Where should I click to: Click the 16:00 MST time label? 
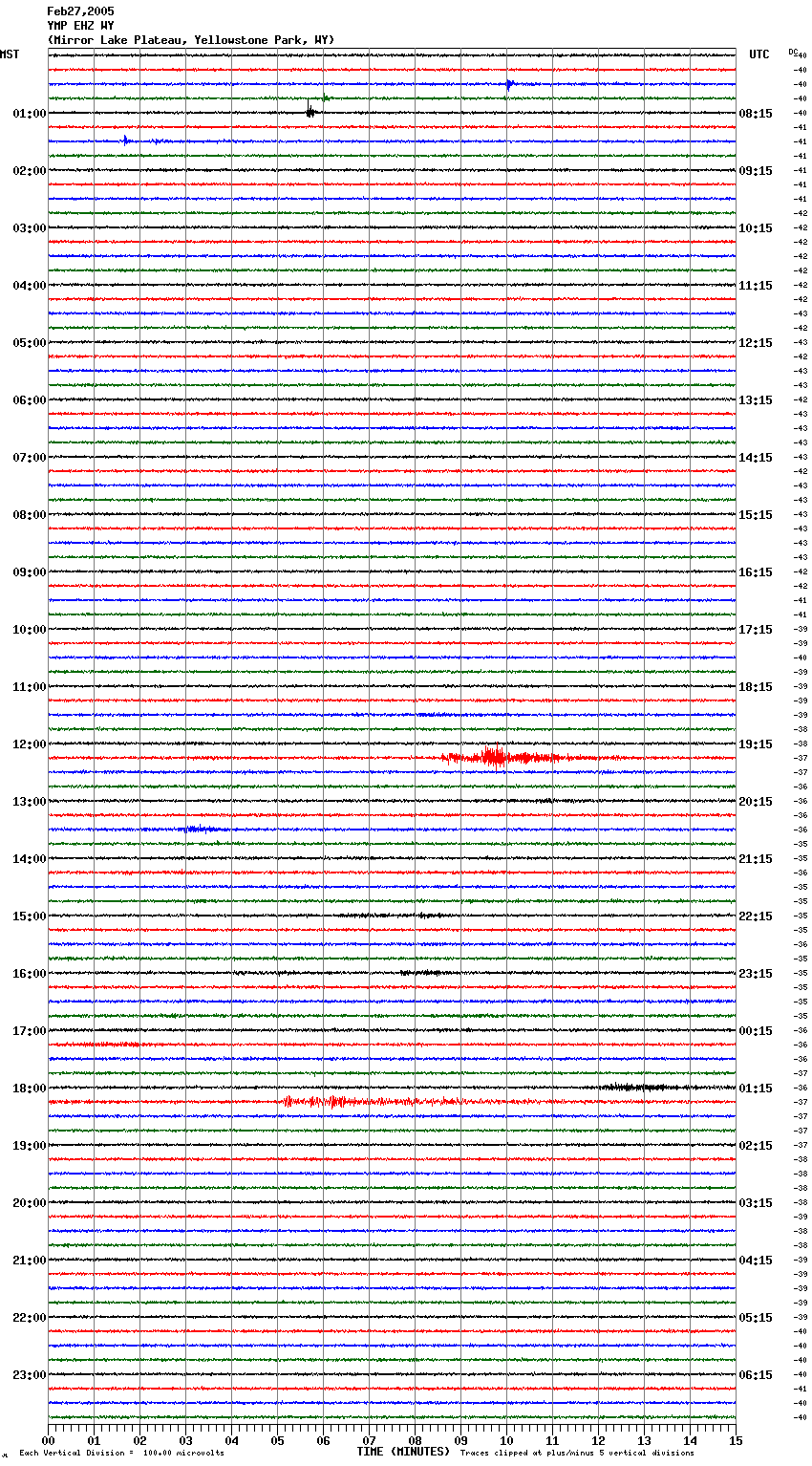tap(30, 974)
